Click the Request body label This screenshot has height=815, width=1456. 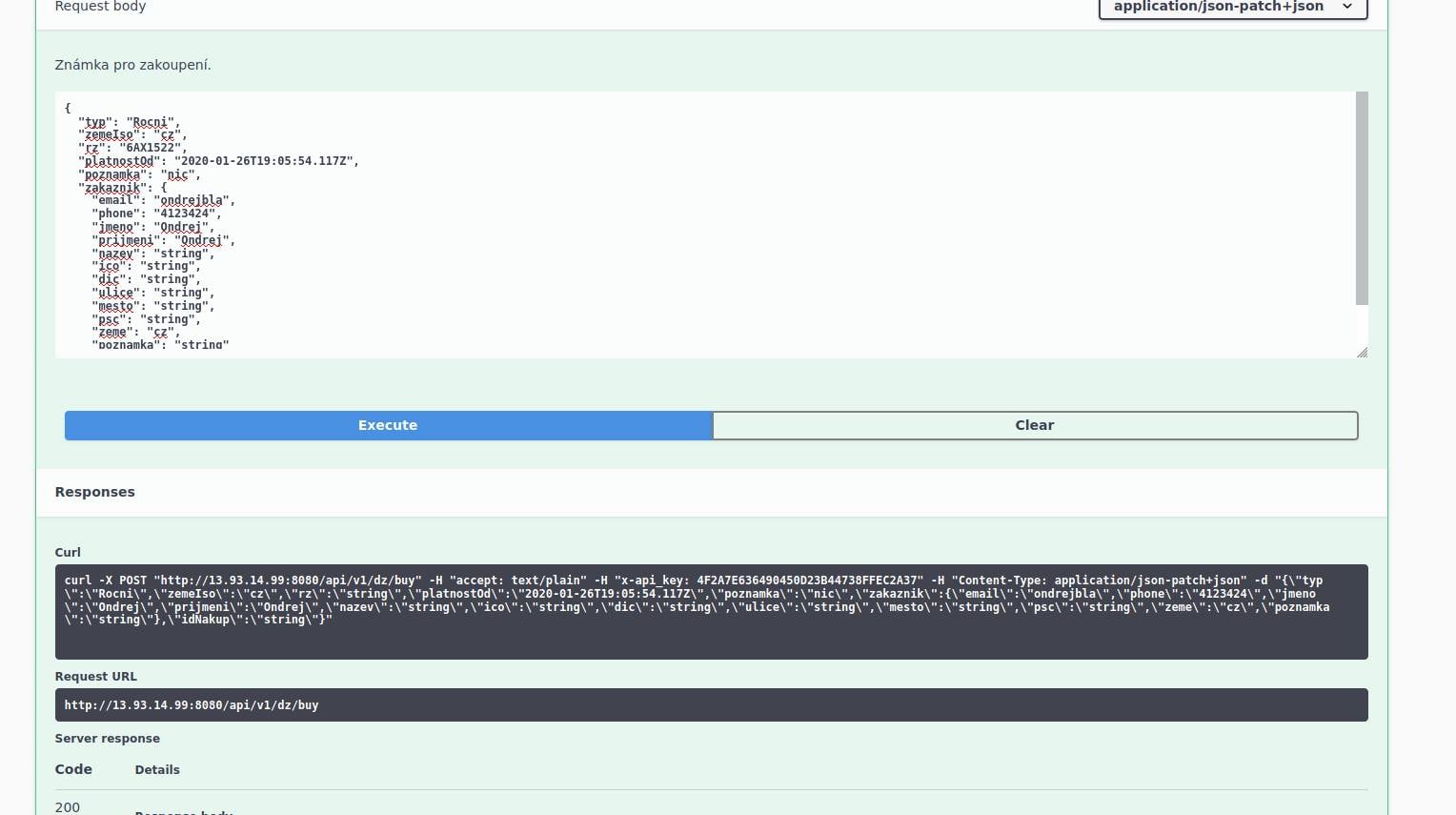pyautogui.click(x=100, y=7)
